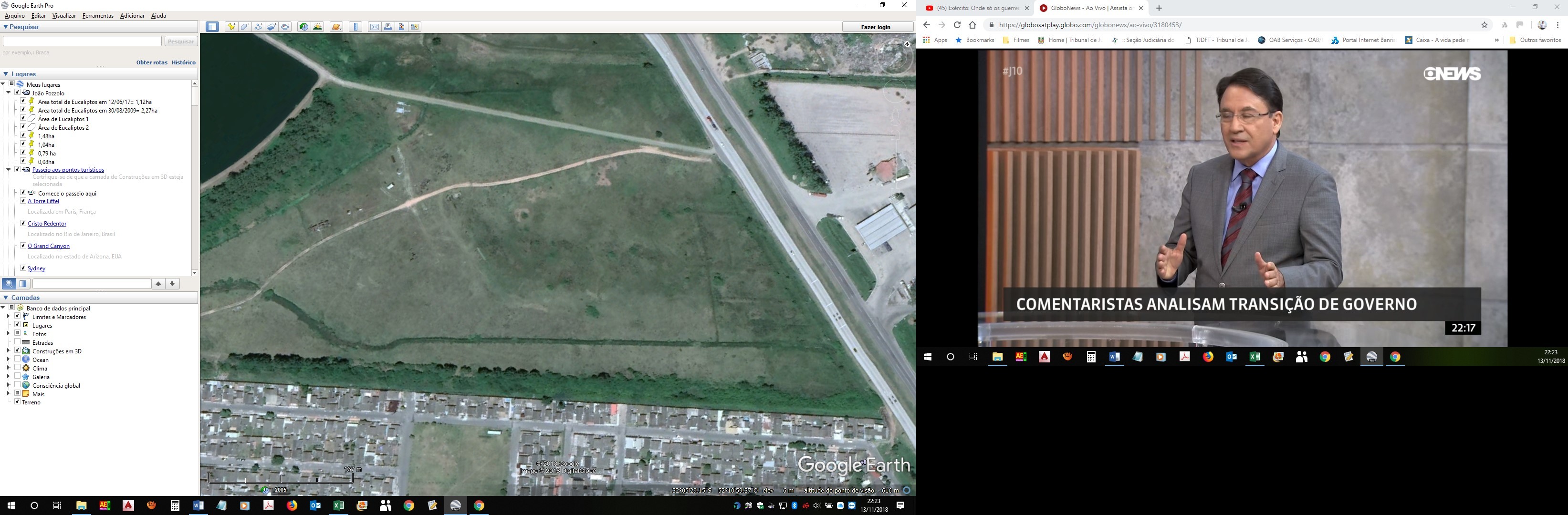Open the ruler measurement tool
Screen dimensions: 1568x515
[357, 27]
